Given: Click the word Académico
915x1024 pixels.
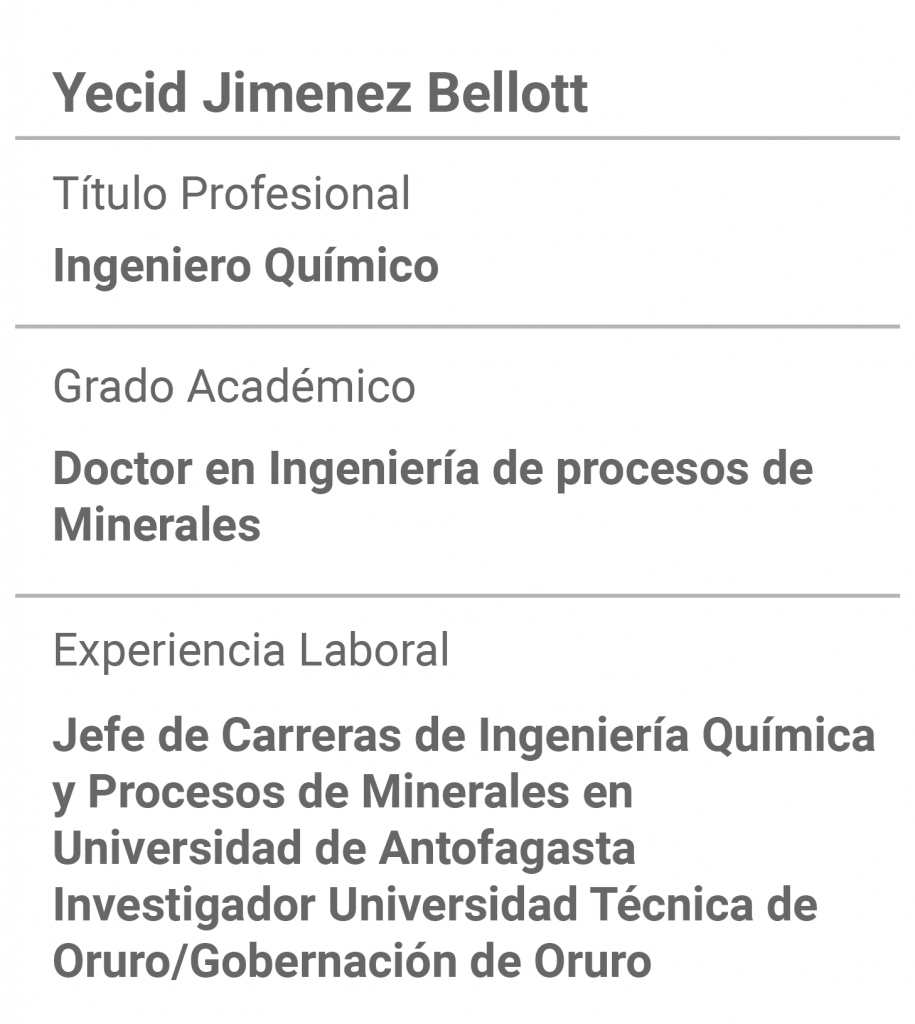Looking at the screenshot, I should click(x=301, y=386).
